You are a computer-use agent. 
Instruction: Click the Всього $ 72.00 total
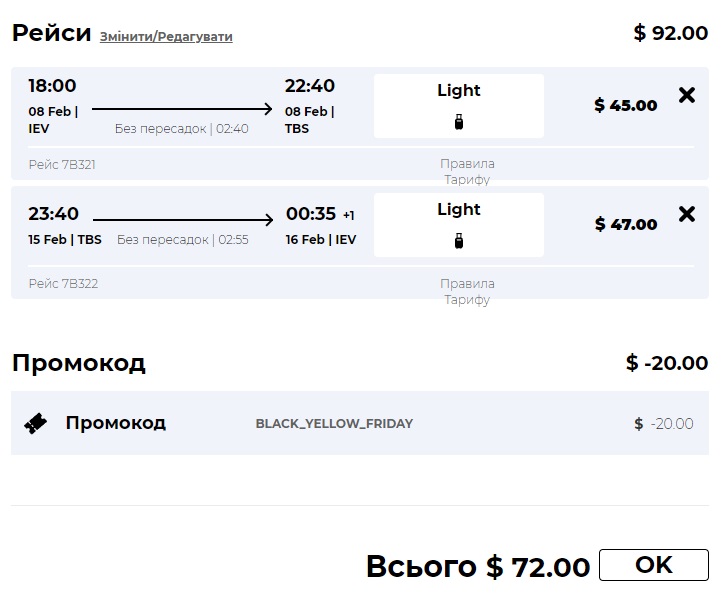478,568
